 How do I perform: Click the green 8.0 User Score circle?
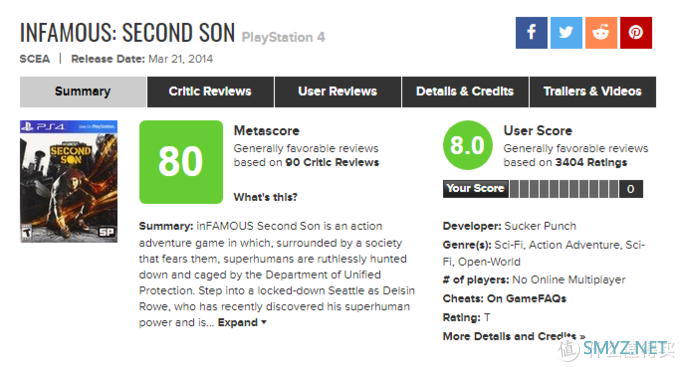468,145
